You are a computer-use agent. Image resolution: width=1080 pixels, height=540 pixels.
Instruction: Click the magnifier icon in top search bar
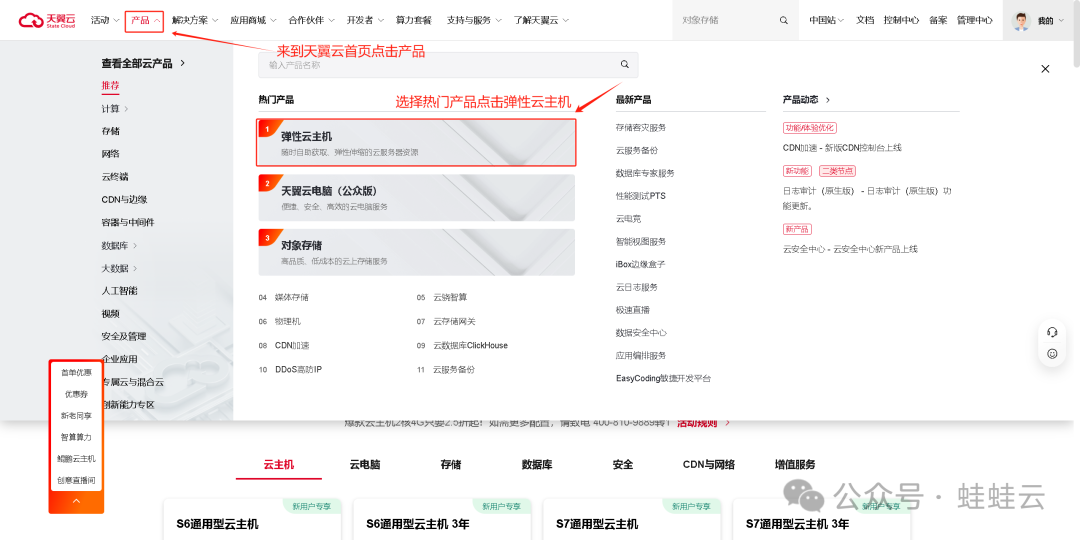(x=784, y=21)
